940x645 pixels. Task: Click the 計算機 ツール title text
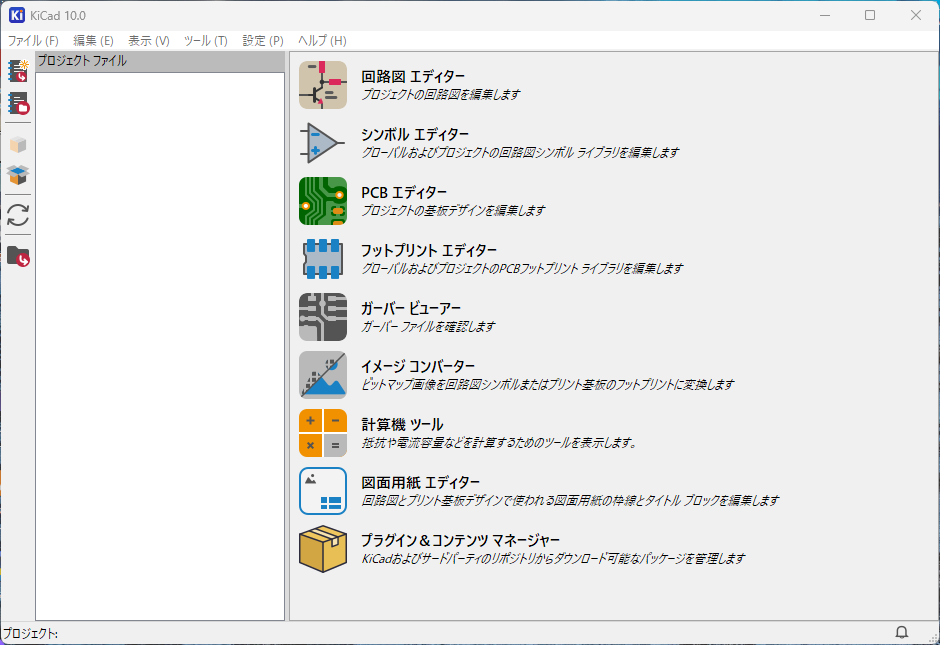click(402, 424)
